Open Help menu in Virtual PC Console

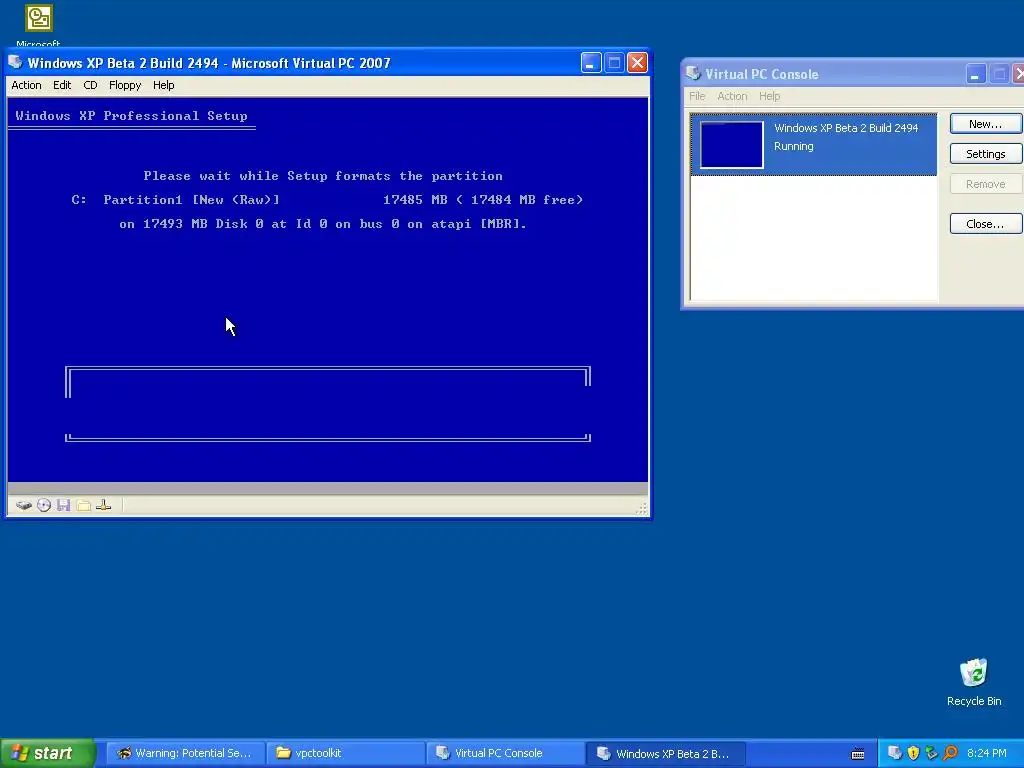point(769,96)
